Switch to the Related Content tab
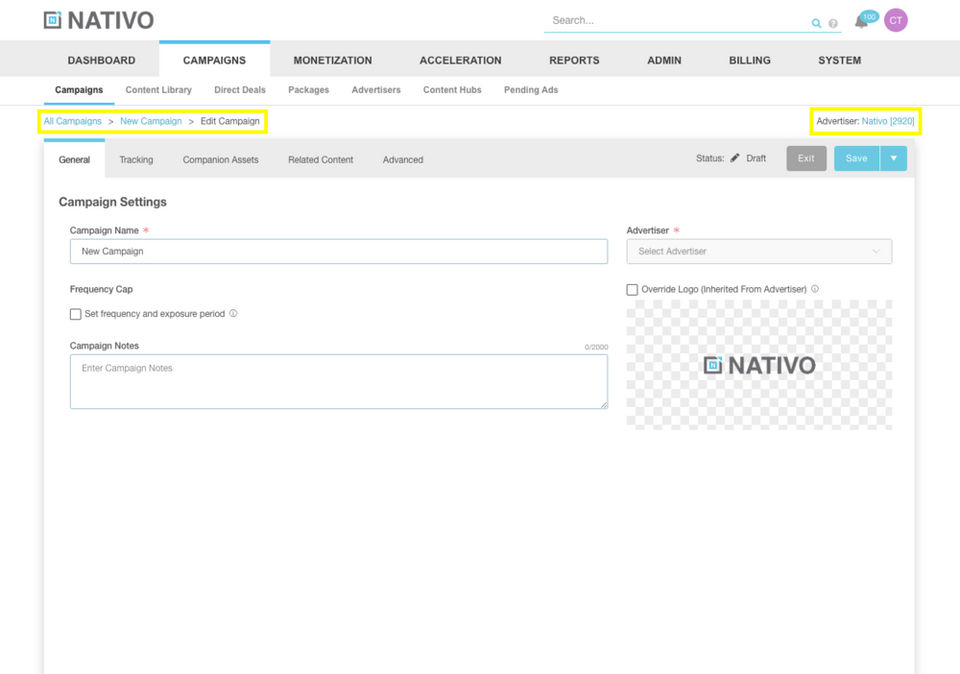The height and width of the screenshot is (674, 960). (x=320, y=160)
